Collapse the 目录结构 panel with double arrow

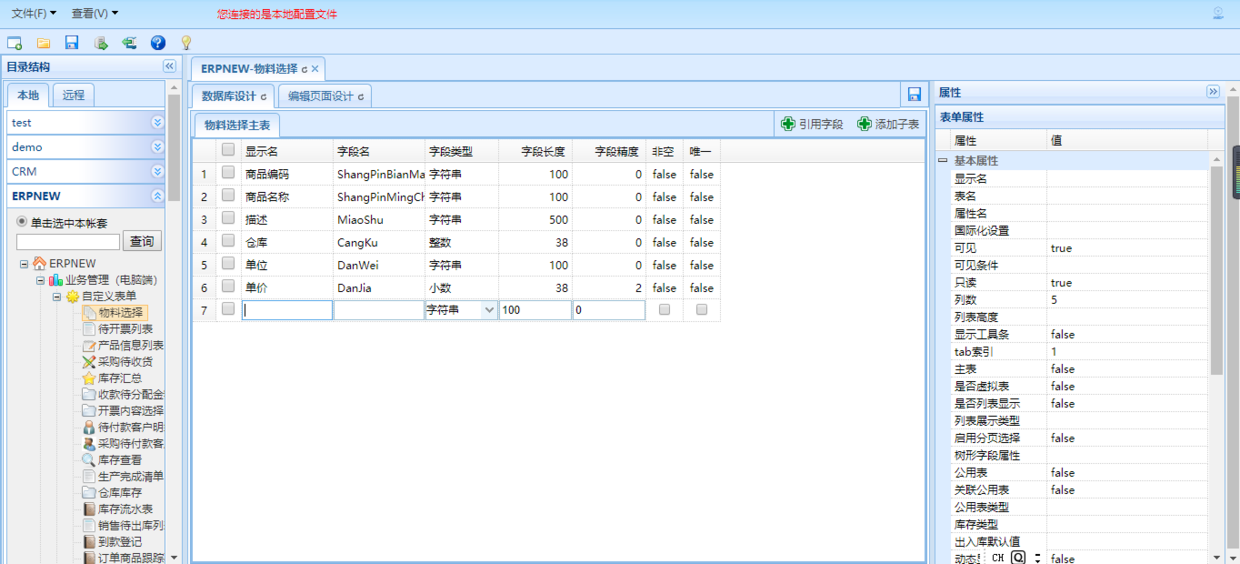click(x=169, y=67)
